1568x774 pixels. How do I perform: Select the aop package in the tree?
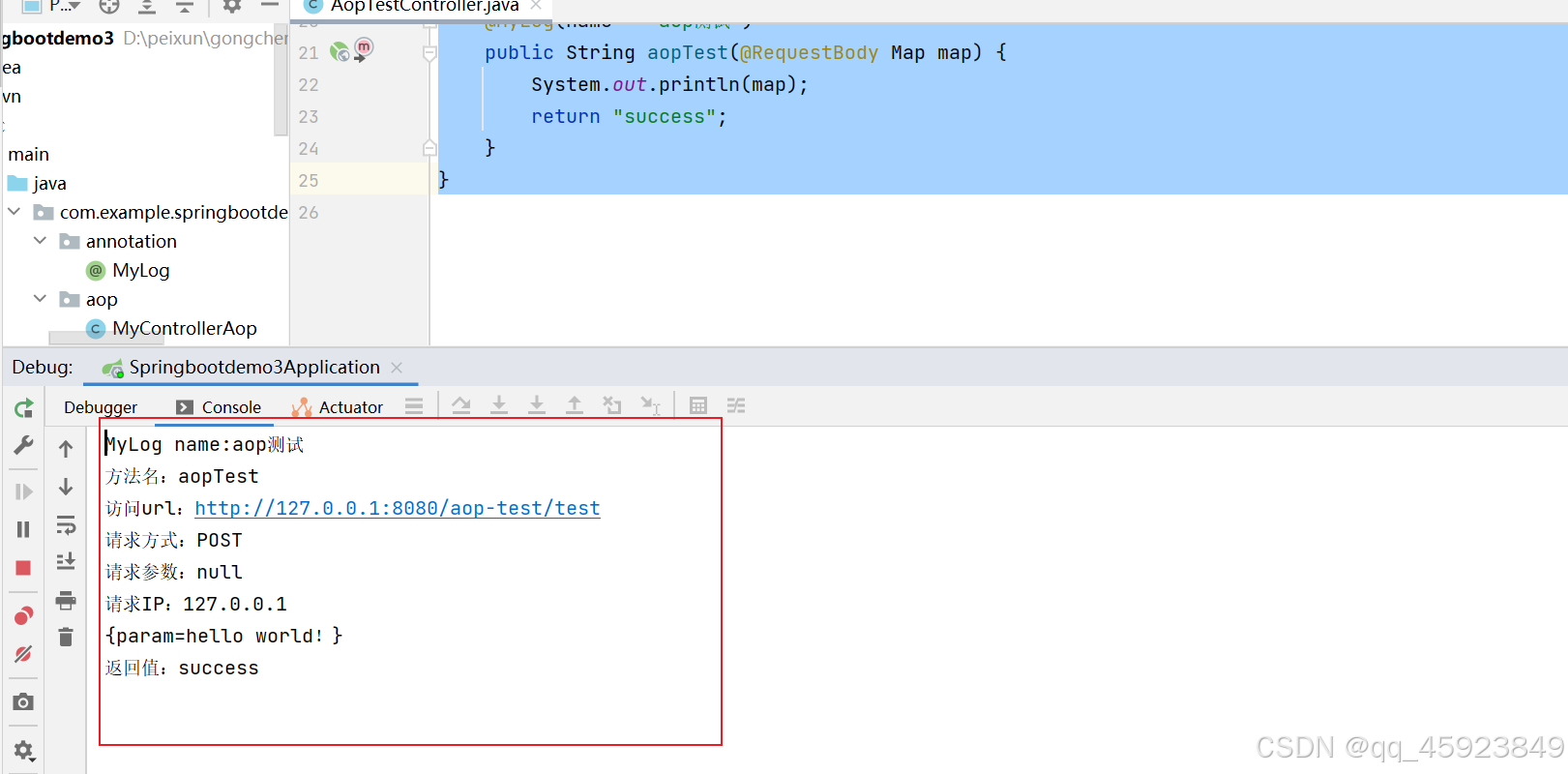[101, 299]
